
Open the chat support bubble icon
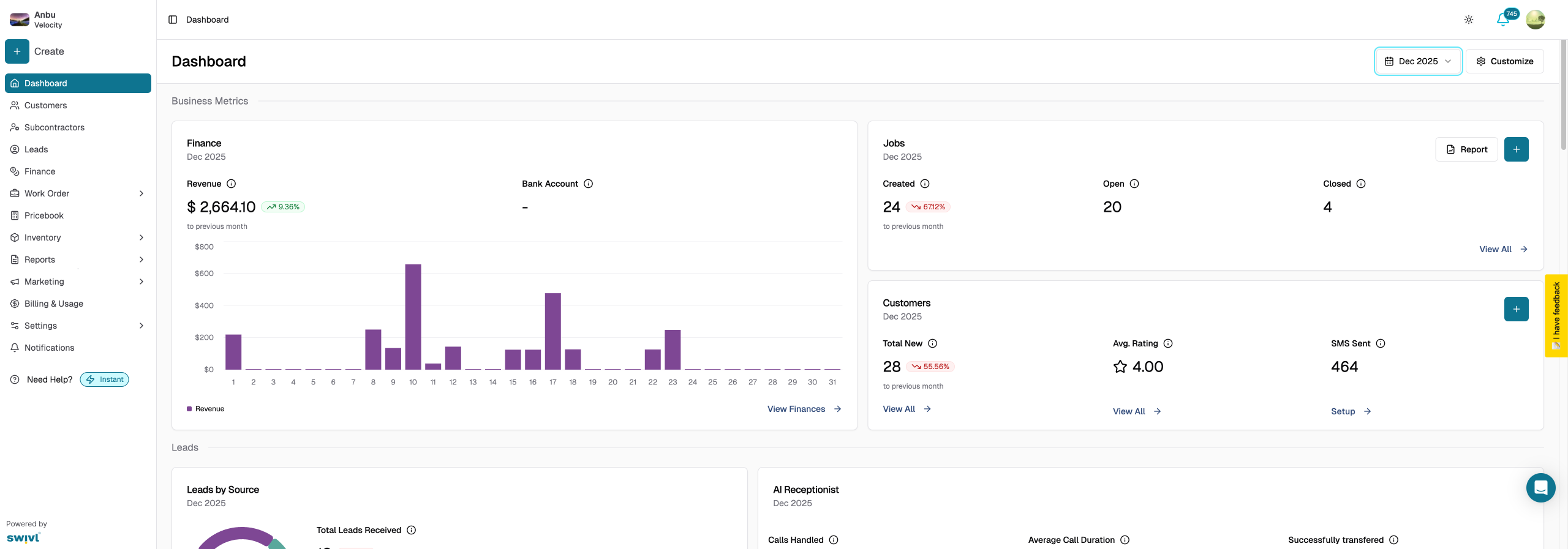(1540, 488)
